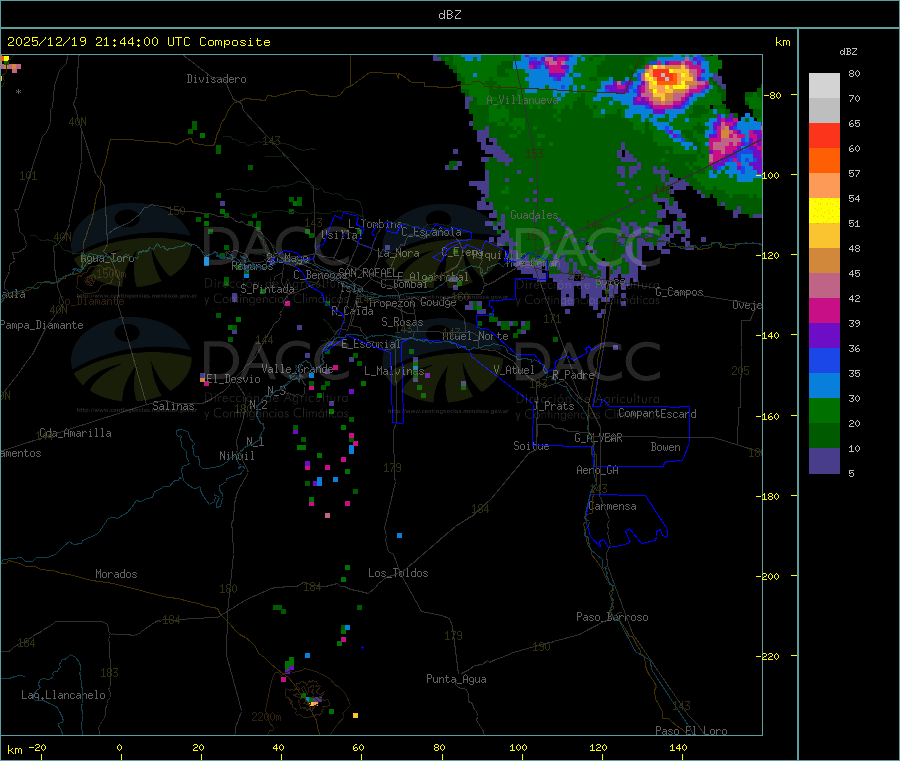
Task: Click the El_Desvio location label
Action: pos(233,379)
